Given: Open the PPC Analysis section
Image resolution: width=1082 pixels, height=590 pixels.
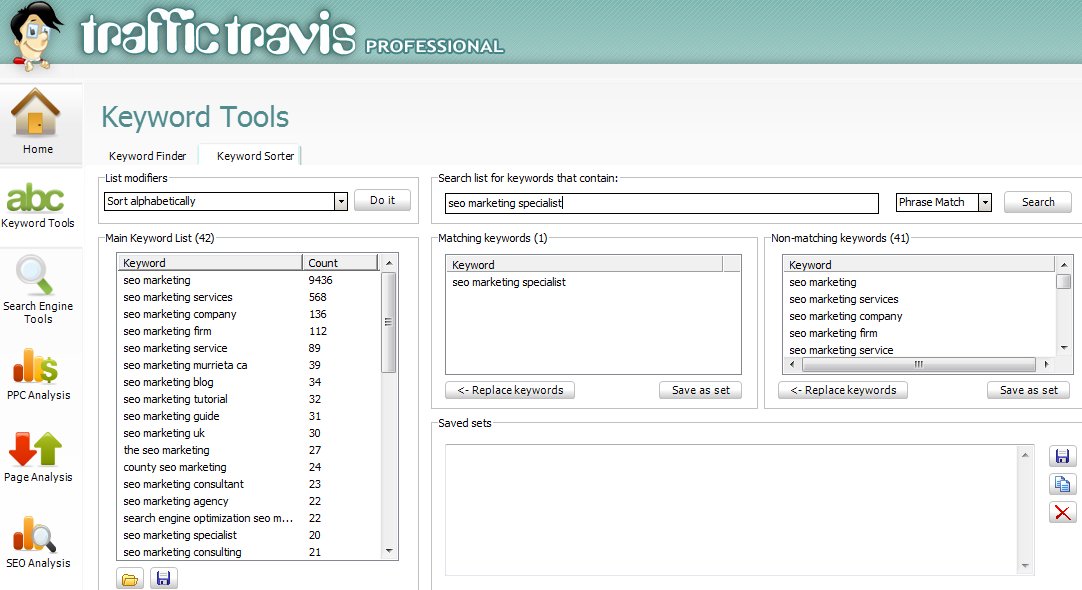Looking at the screenshot, I should pos(37,373).
